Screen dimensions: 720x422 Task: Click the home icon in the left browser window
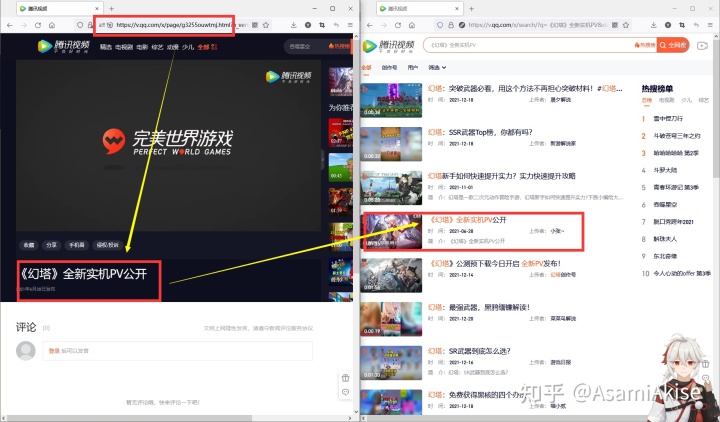click(x=52, y=25)
